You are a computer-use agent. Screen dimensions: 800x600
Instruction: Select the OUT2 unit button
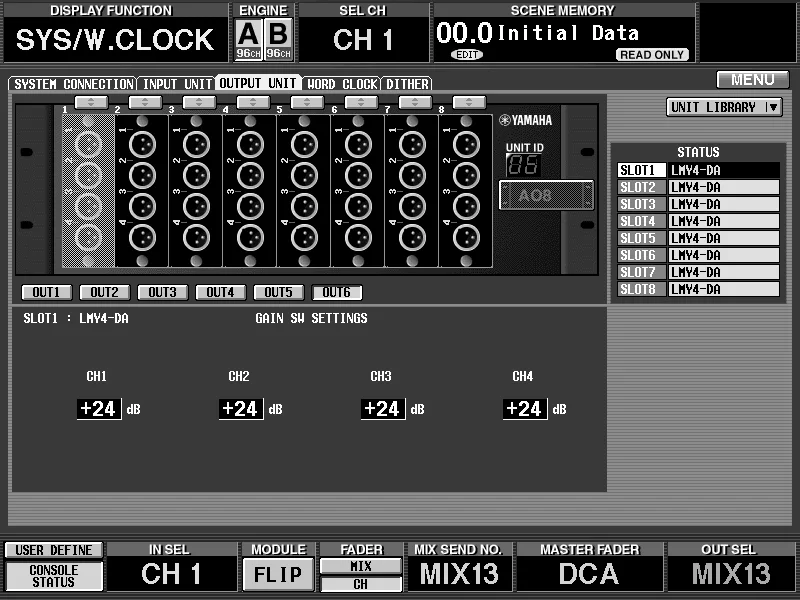105,292
